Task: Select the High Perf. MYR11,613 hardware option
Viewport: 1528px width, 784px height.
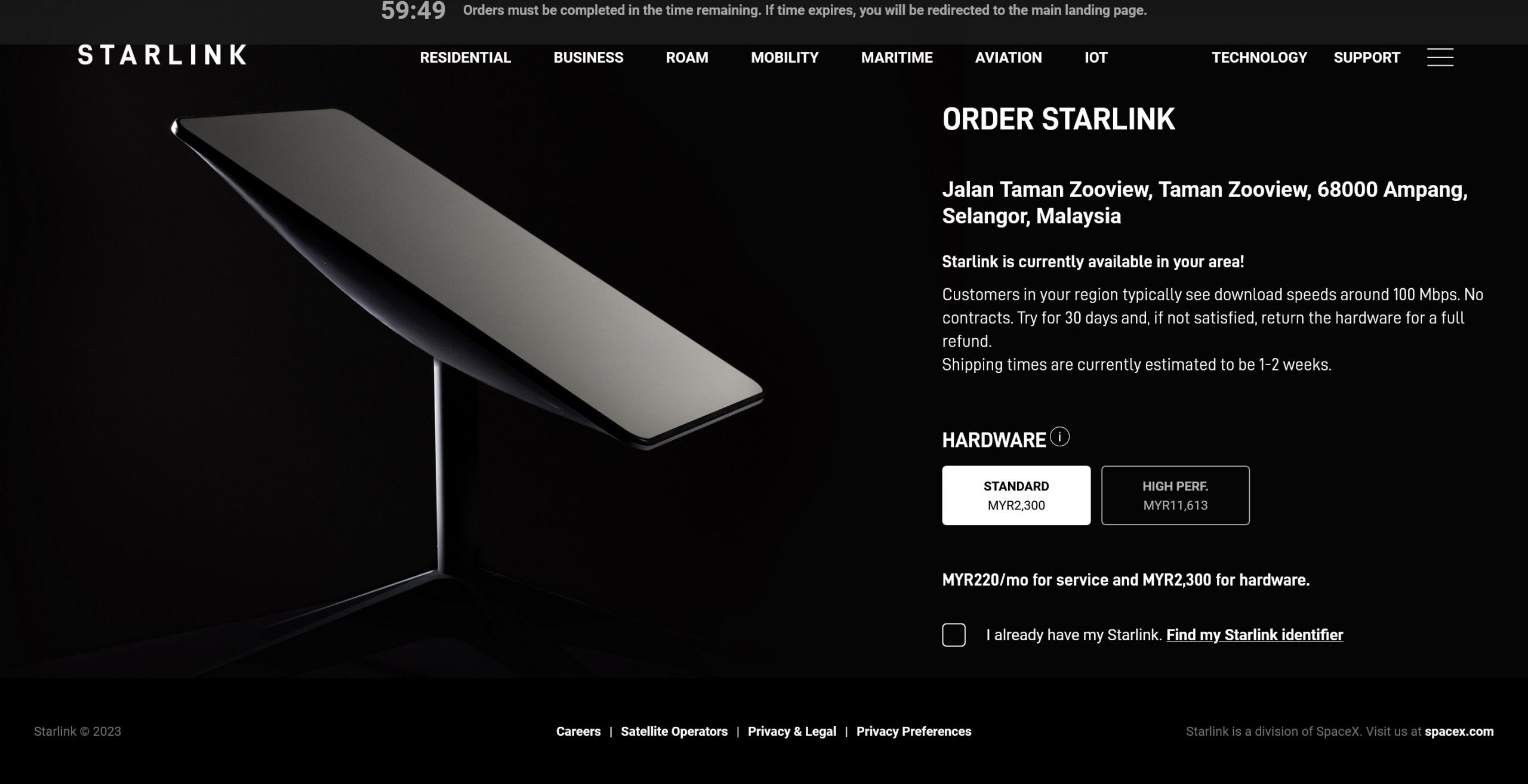Action: [1175, 495]
